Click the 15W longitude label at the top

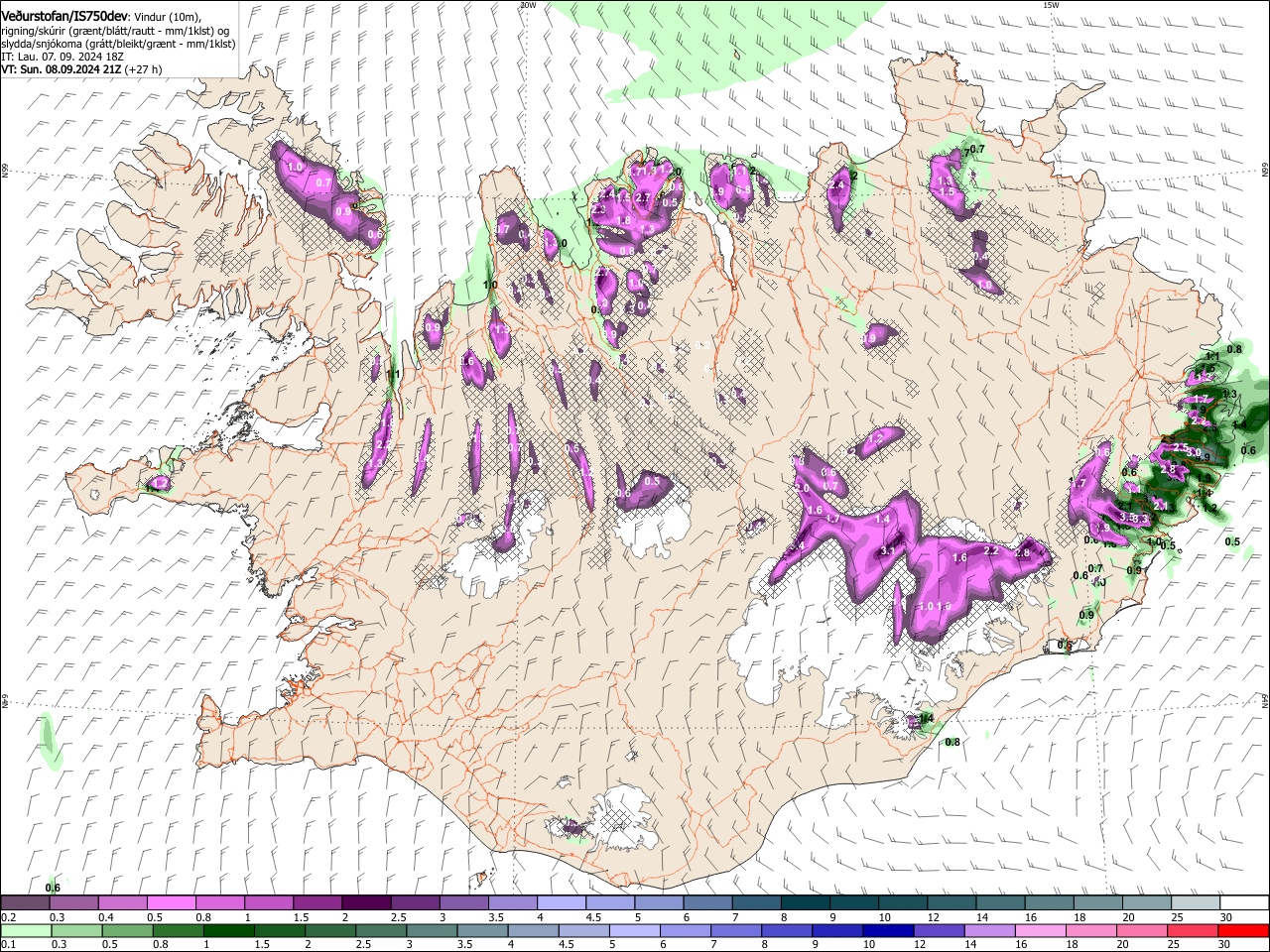click(1051, 5)
